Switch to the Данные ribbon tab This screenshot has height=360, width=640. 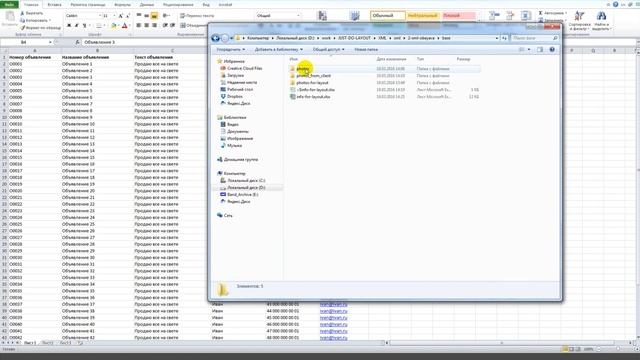click(x=147, y=4)
